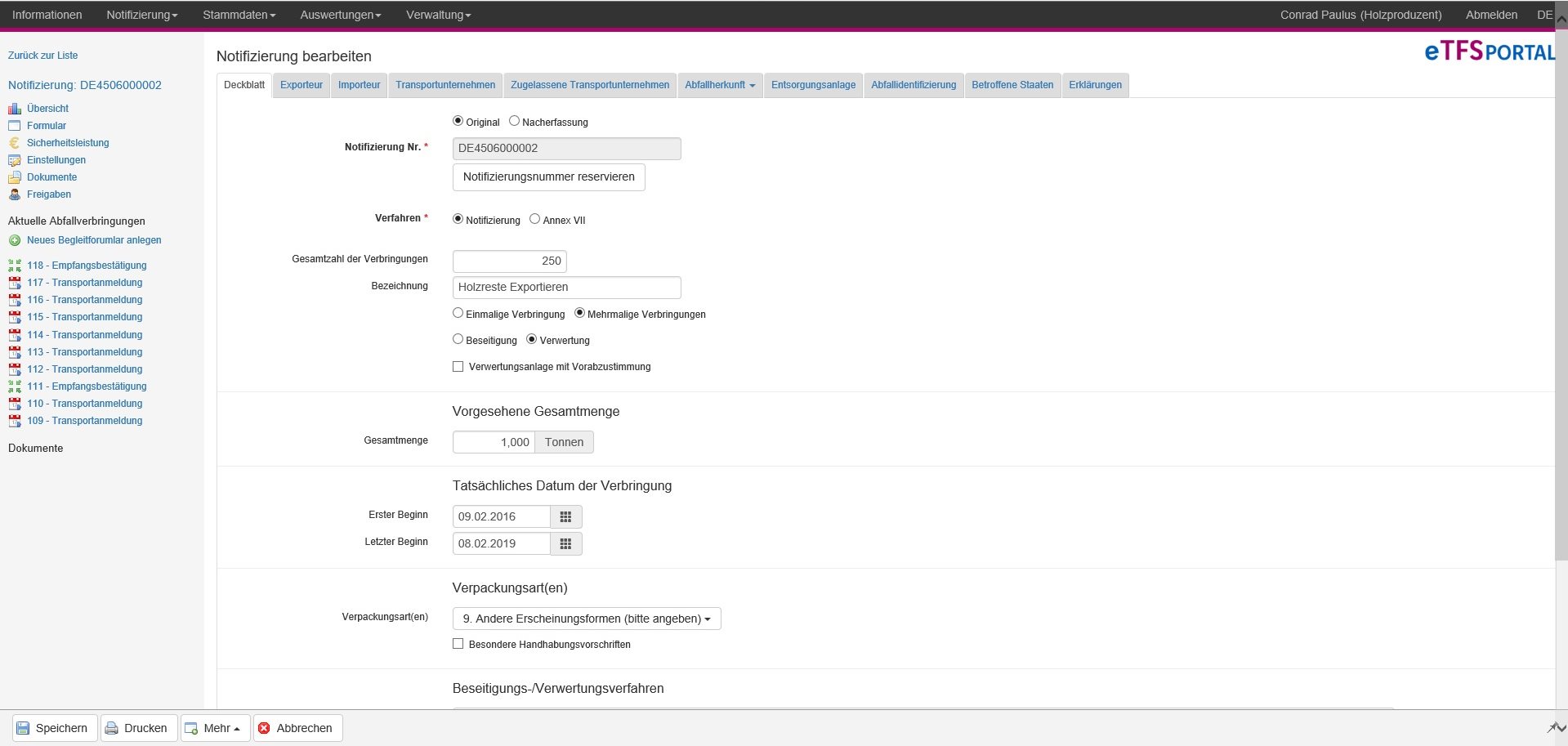Click the Dokumente folder icon in sidebar
The image size is (1568, 746).
(15, 177)
